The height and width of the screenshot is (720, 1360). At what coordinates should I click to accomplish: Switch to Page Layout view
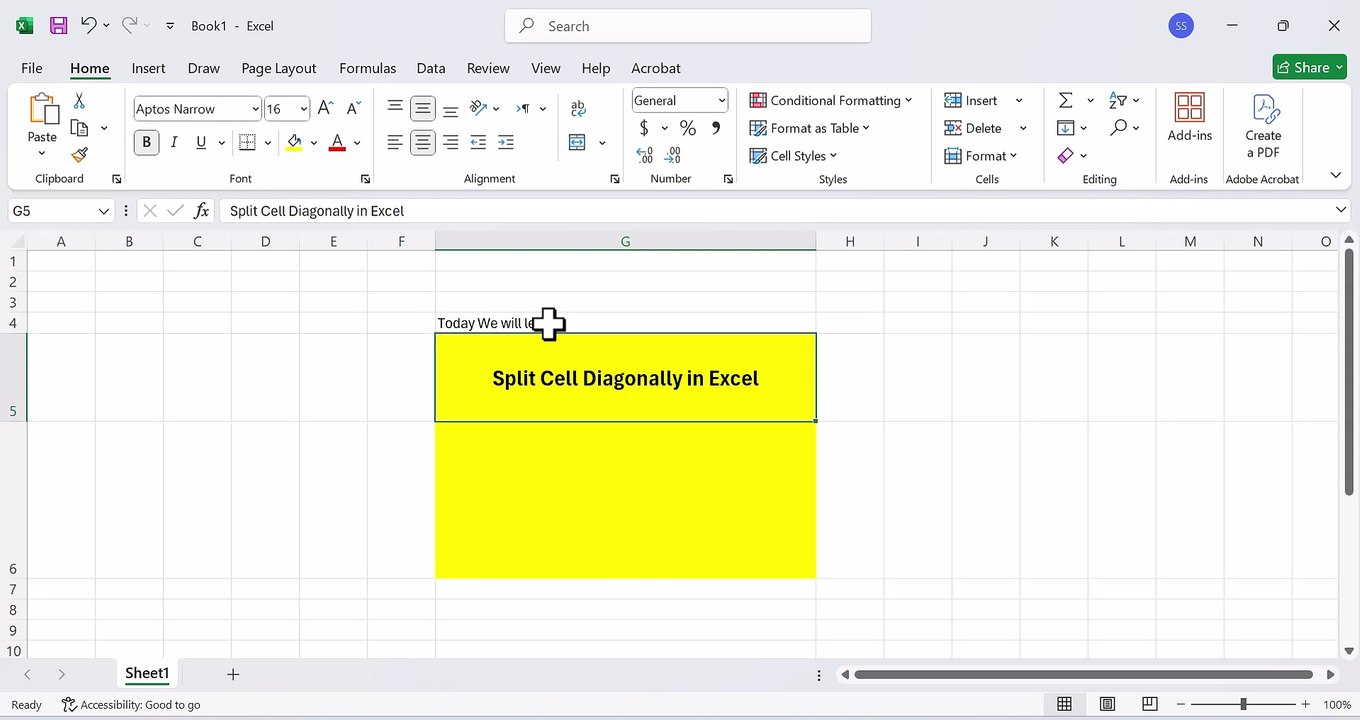click(x=1107, y=704)
